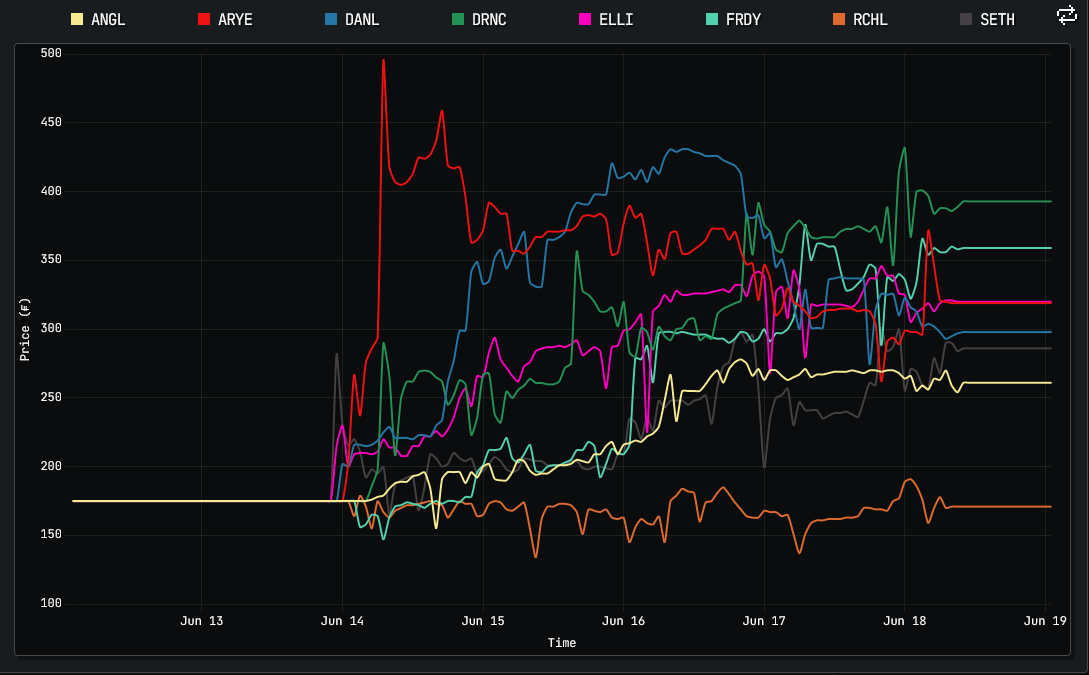Click the 'Jun 17' x-axis label
The width and height of the screenshot is (1089, 675).
click(x=764, y=621)
